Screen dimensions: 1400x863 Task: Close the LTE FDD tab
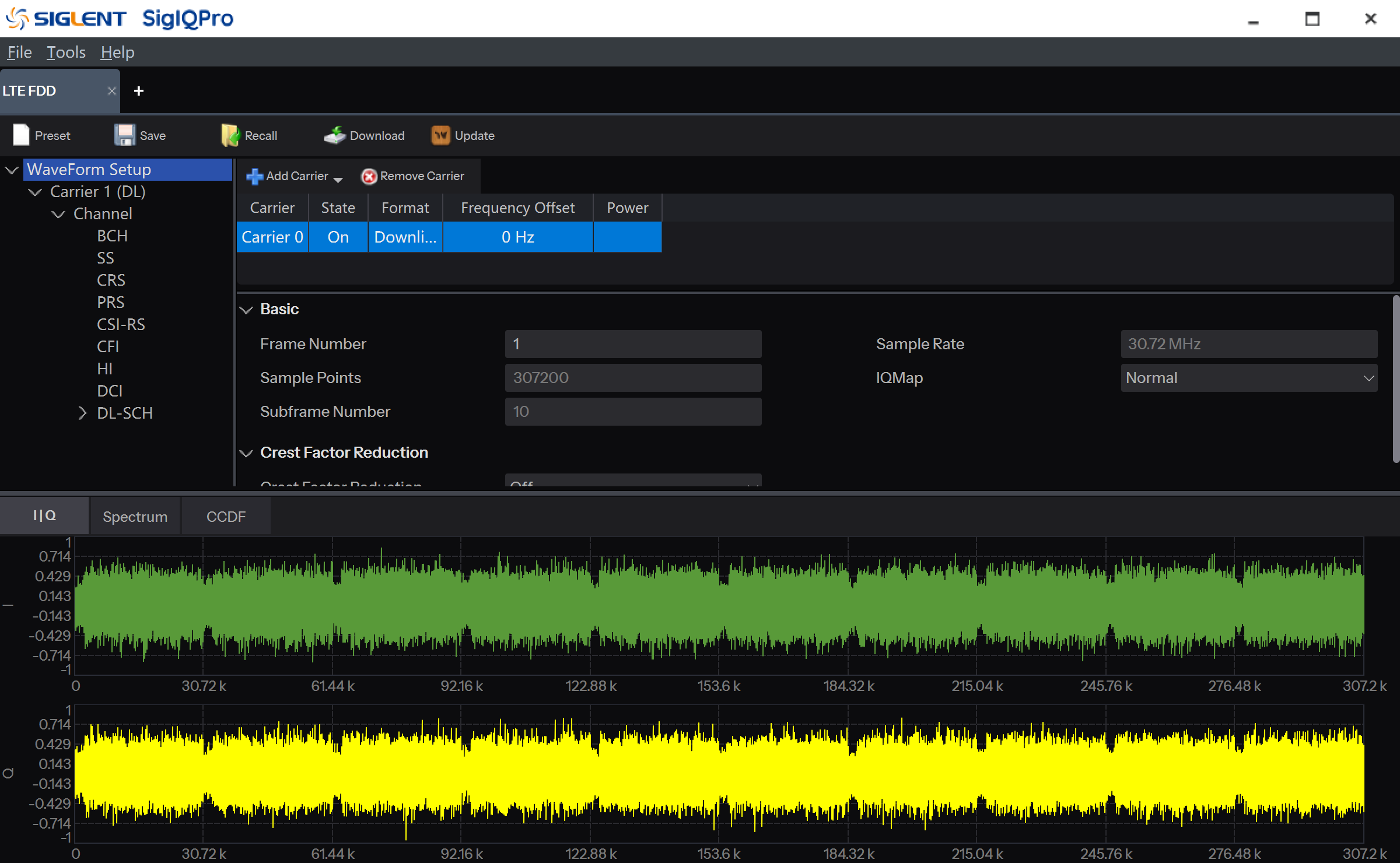coord(111,91)
